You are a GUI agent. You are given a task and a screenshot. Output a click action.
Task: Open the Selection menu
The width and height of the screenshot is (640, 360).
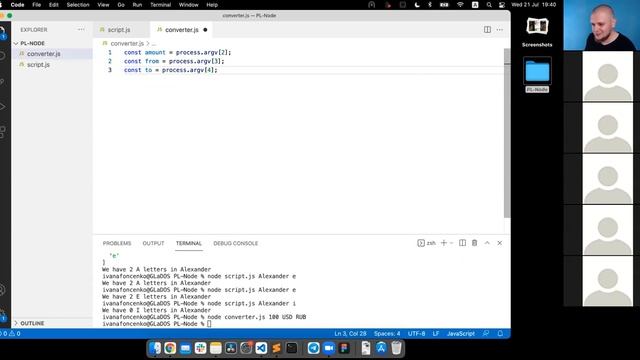78,5
